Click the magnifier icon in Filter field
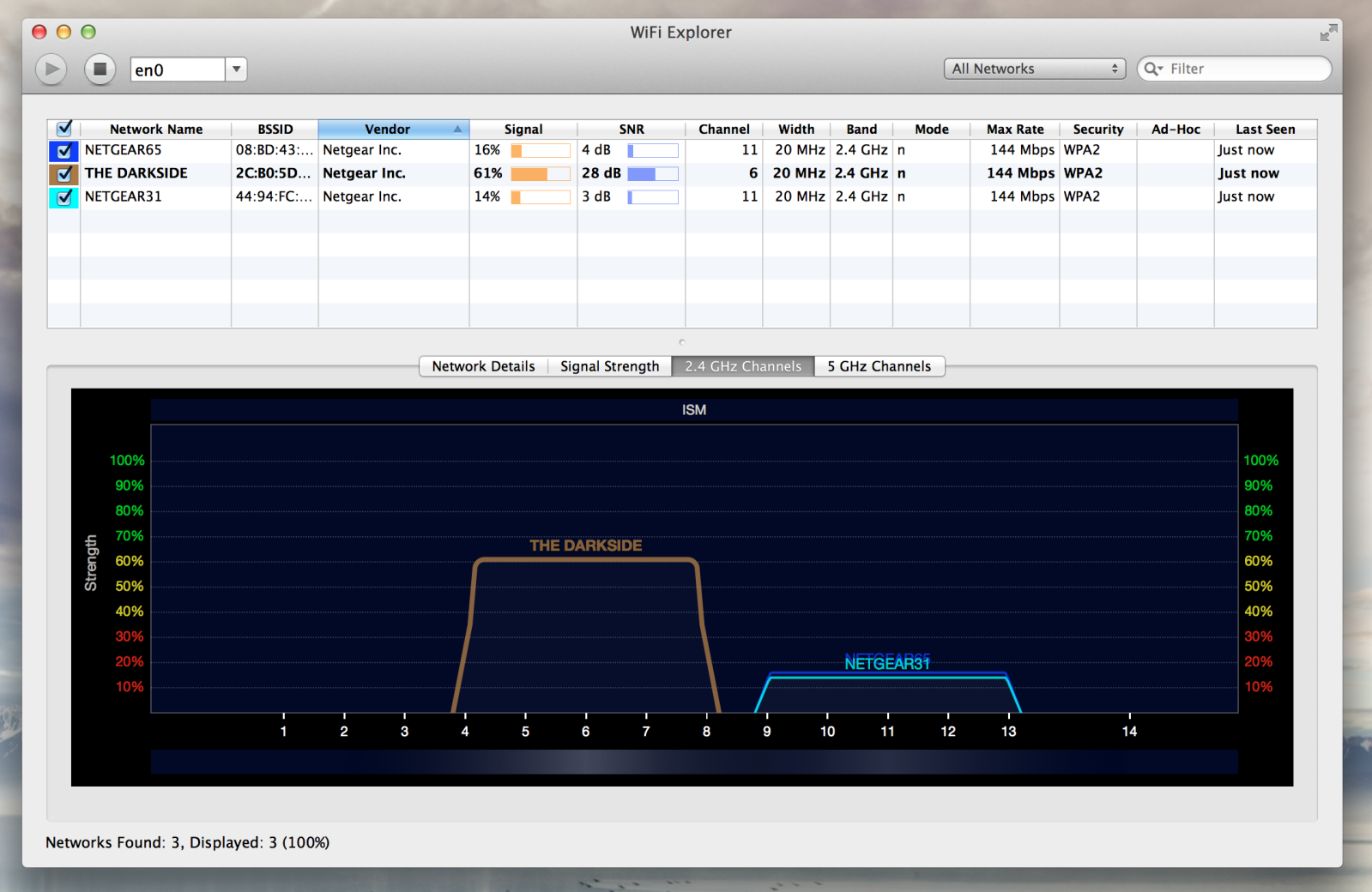1372x892 pixels. [x=1153, y=69]
